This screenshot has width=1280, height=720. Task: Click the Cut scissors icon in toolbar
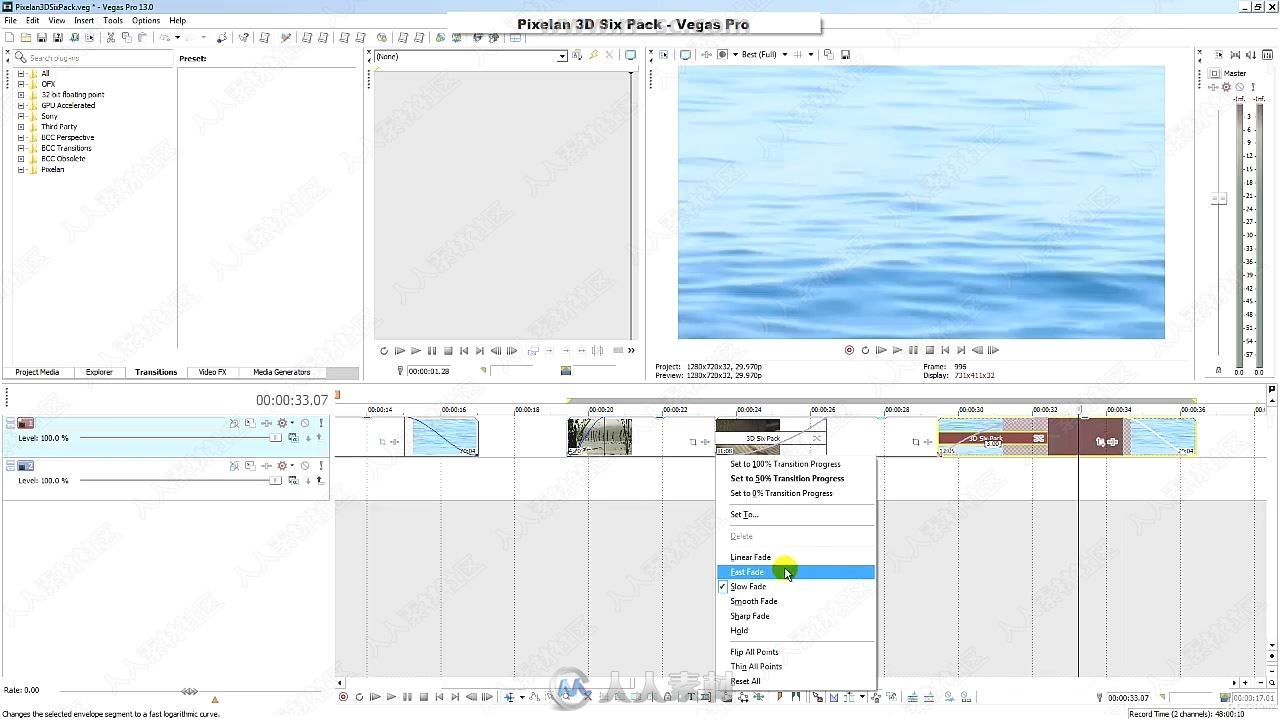(x=110, y=38)
